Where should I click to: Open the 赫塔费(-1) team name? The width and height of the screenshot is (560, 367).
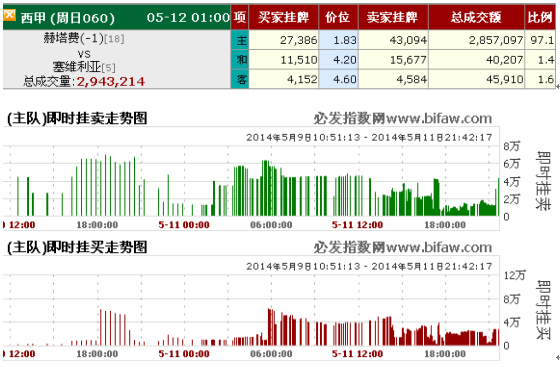73,38
